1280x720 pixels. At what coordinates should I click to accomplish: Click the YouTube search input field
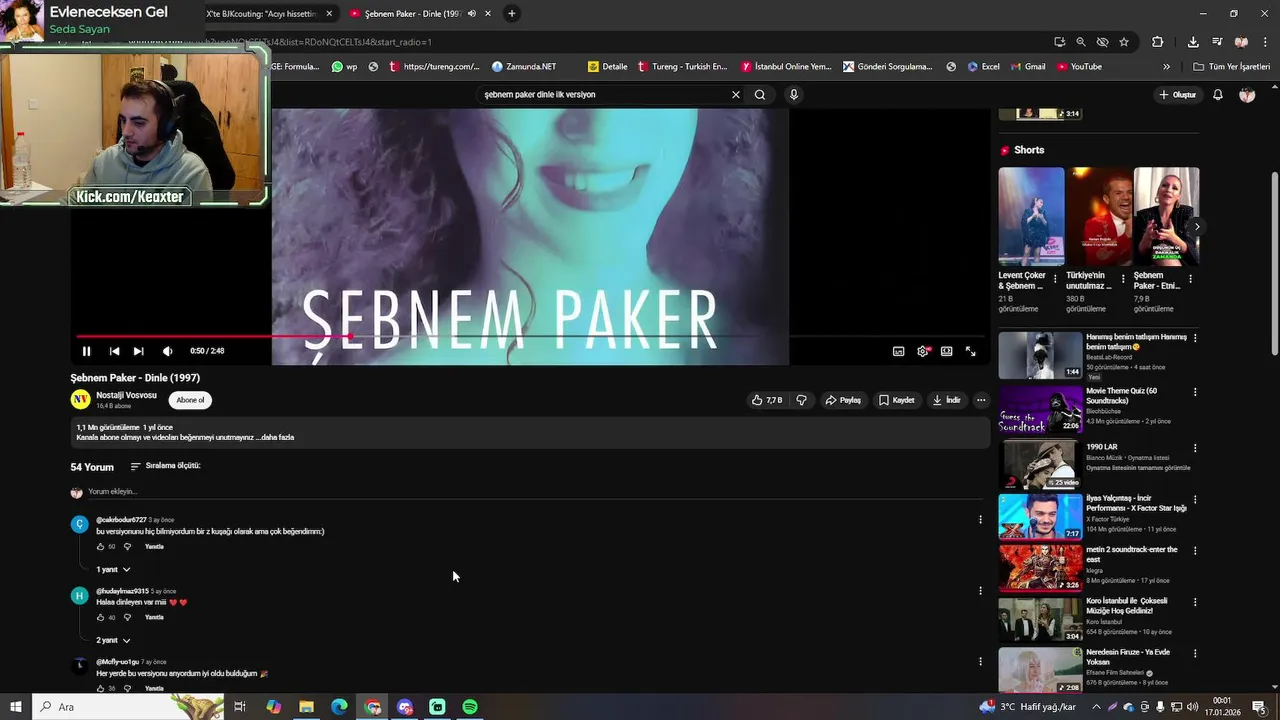click(x=604, y=95)
